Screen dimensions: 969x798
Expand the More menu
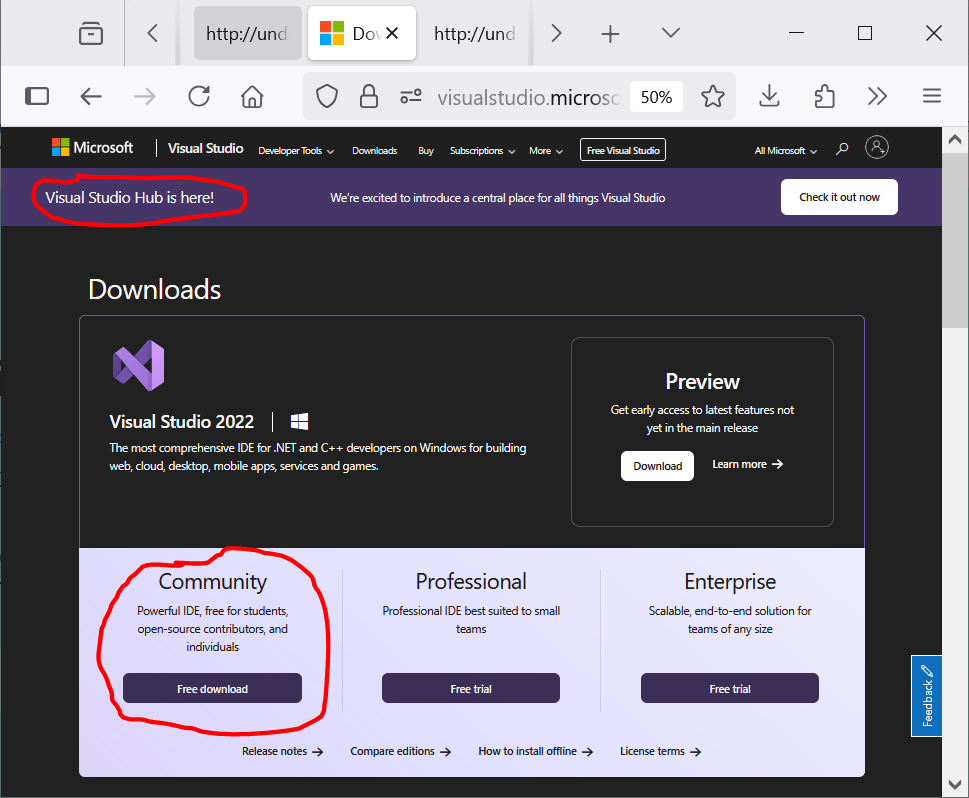click(546, 151)
